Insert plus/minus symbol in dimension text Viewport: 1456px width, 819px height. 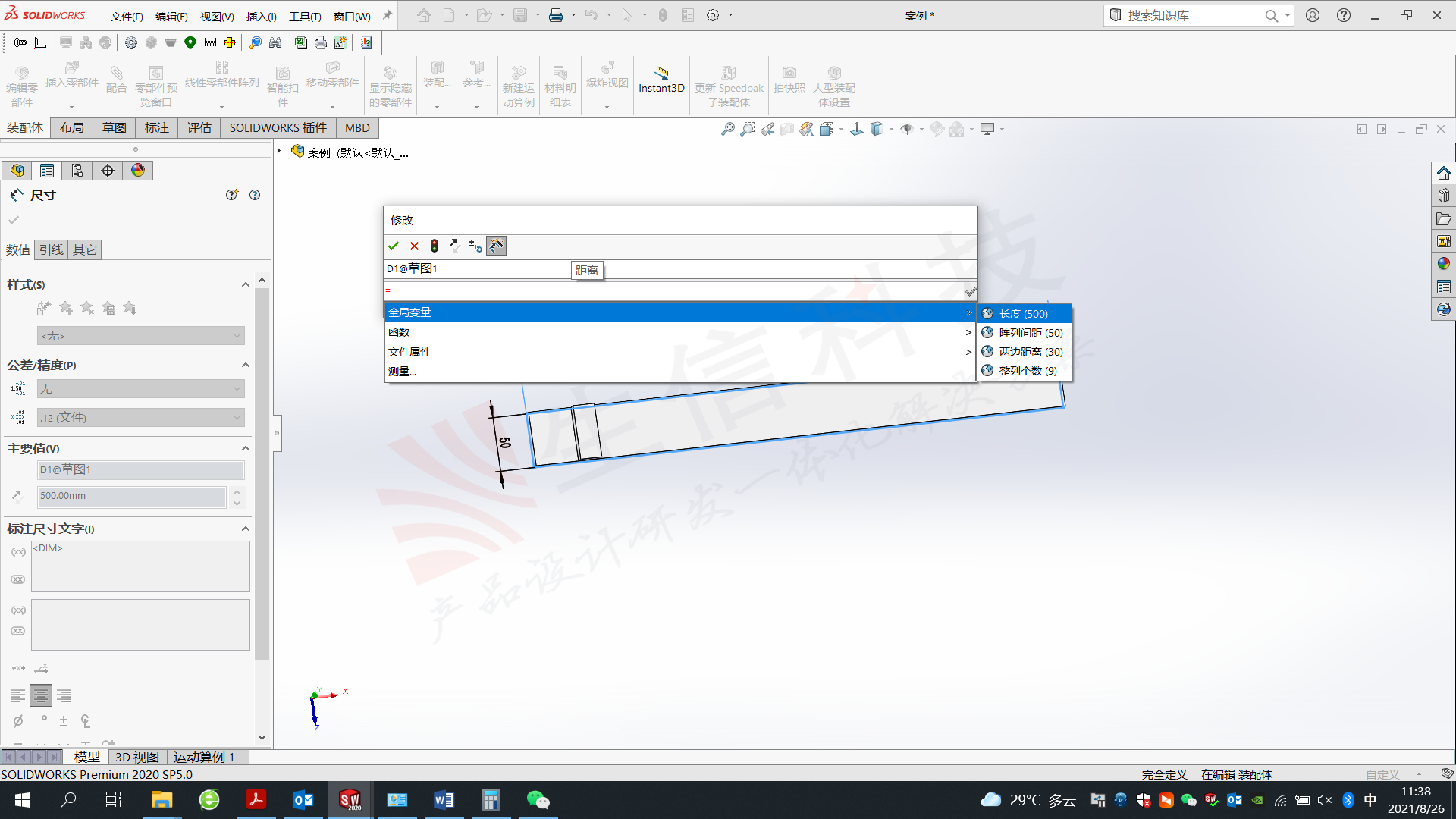pyautogui.click(x=64, y=720)
